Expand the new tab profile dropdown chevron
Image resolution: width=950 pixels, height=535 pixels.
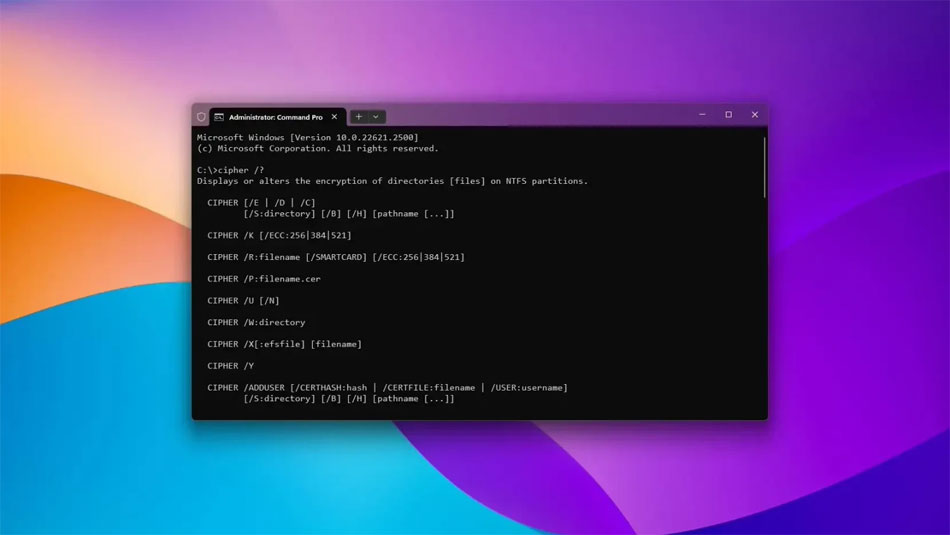(376, 117)
